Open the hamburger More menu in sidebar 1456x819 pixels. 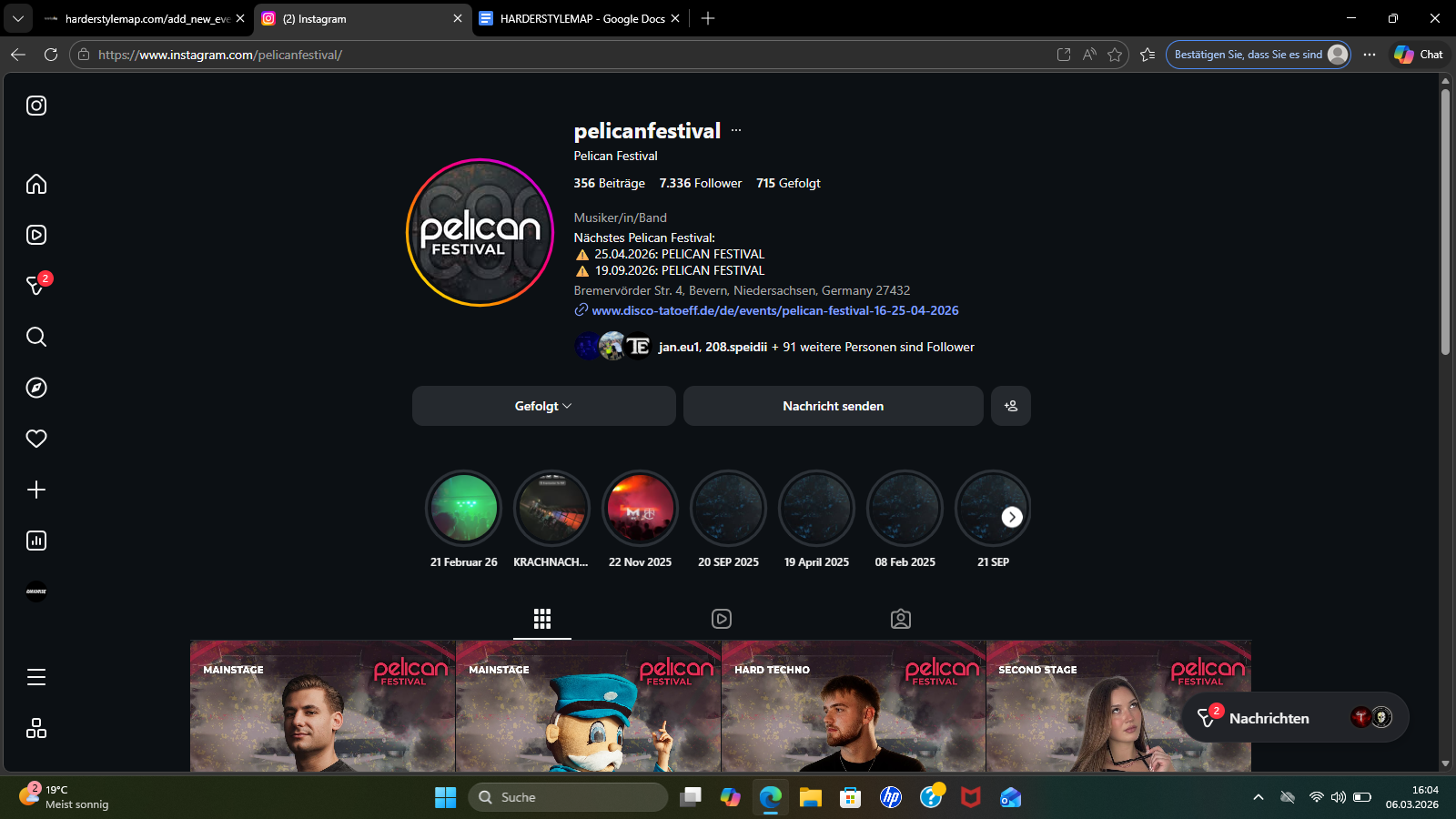pyautogui.click(x=36, y=677)
